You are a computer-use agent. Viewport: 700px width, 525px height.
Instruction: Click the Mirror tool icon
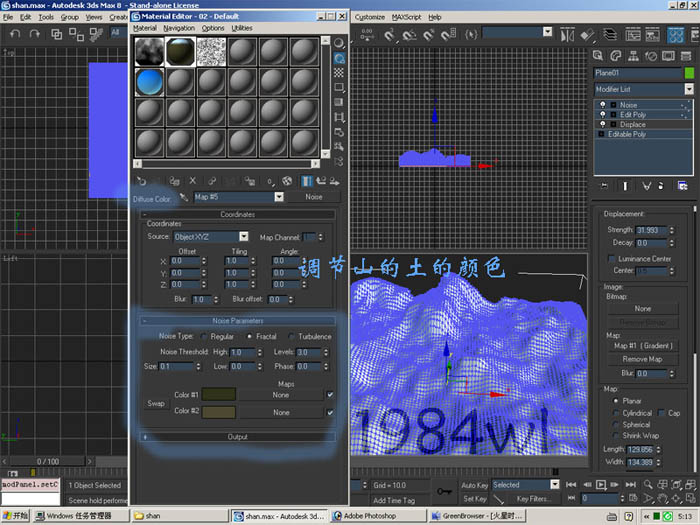tap(567, 35)
